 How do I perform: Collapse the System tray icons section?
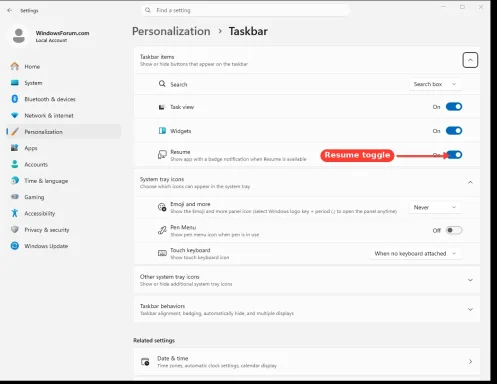(x=470, y=182)
